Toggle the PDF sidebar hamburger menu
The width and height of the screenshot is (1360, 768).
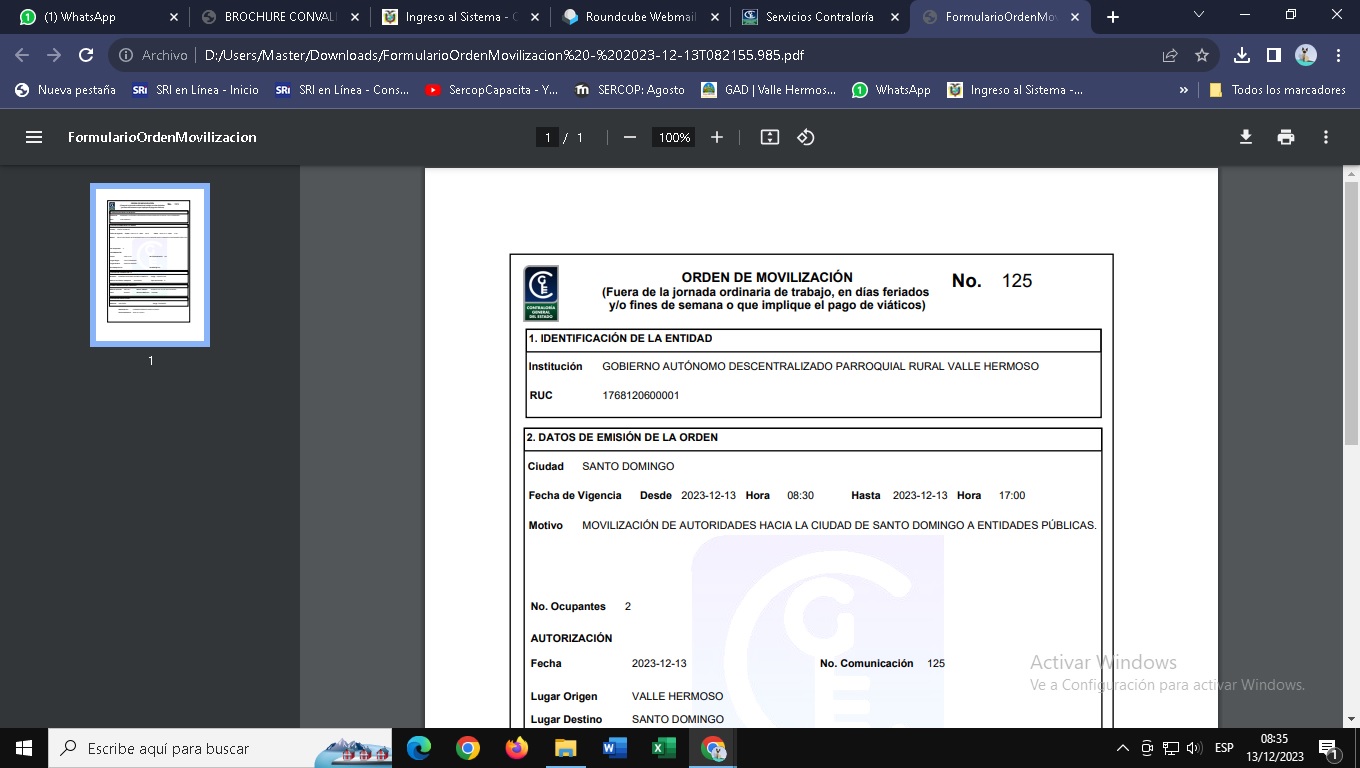pyautogui.click(x=34, y=137)
